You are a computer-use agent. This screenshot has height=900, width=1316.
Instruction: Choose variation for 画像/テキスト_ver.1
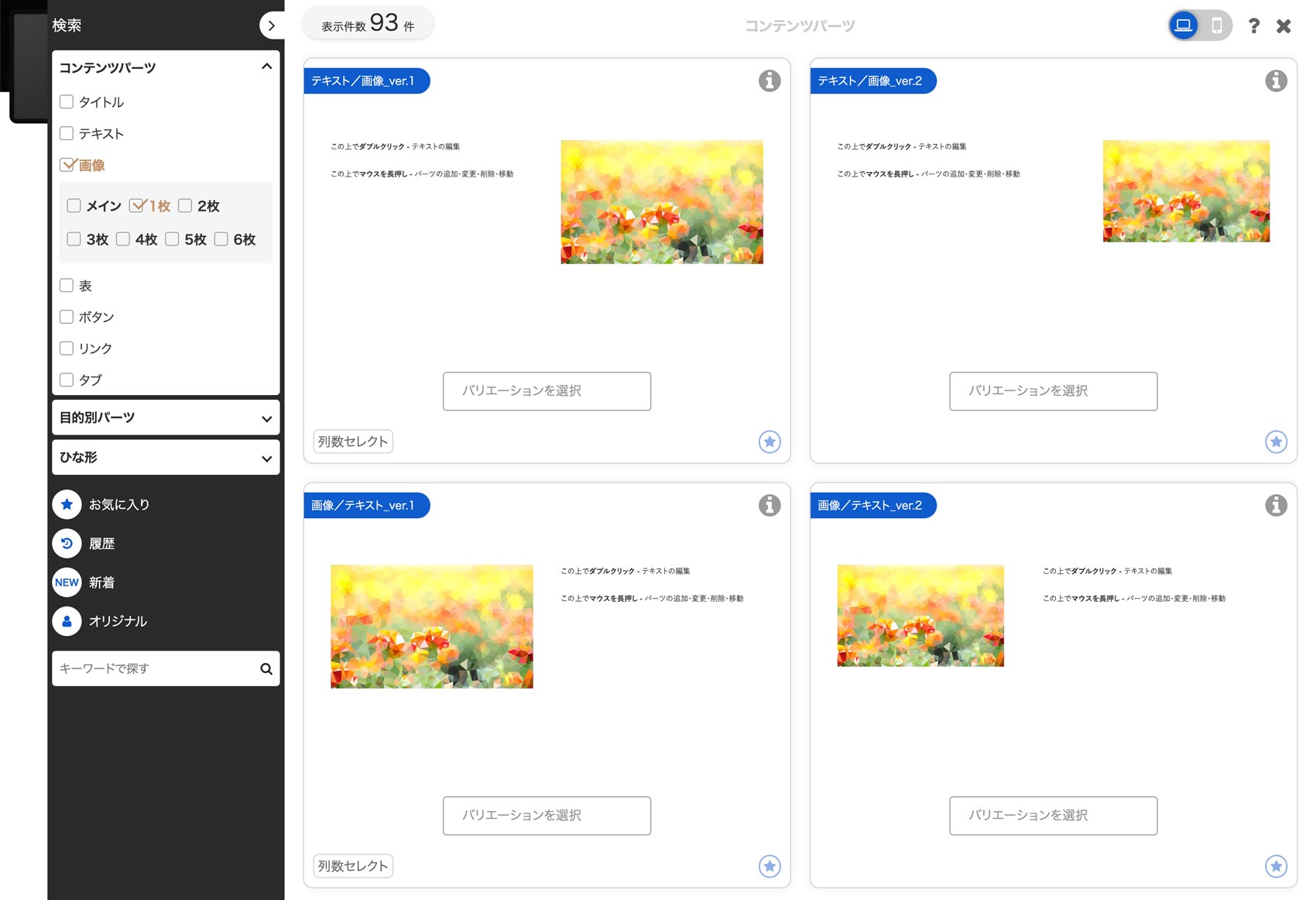547,816
